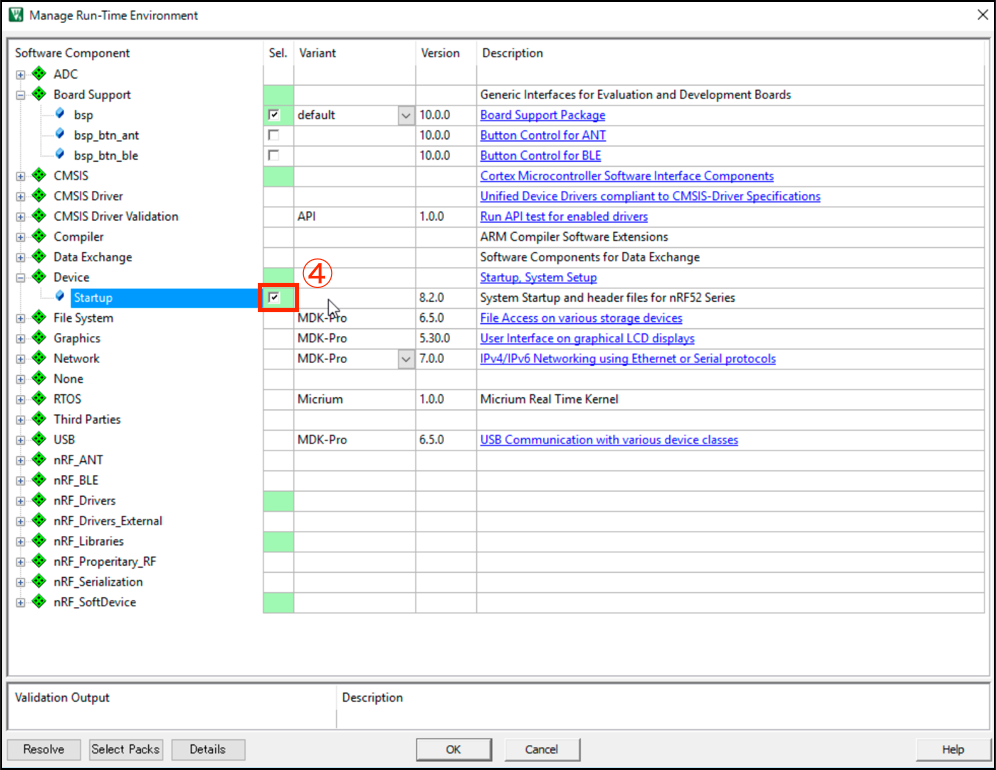Uncheck the Startup component checkbox
Image resolution: width=996 pixels, height=770 pixels.
pos(274,298)
